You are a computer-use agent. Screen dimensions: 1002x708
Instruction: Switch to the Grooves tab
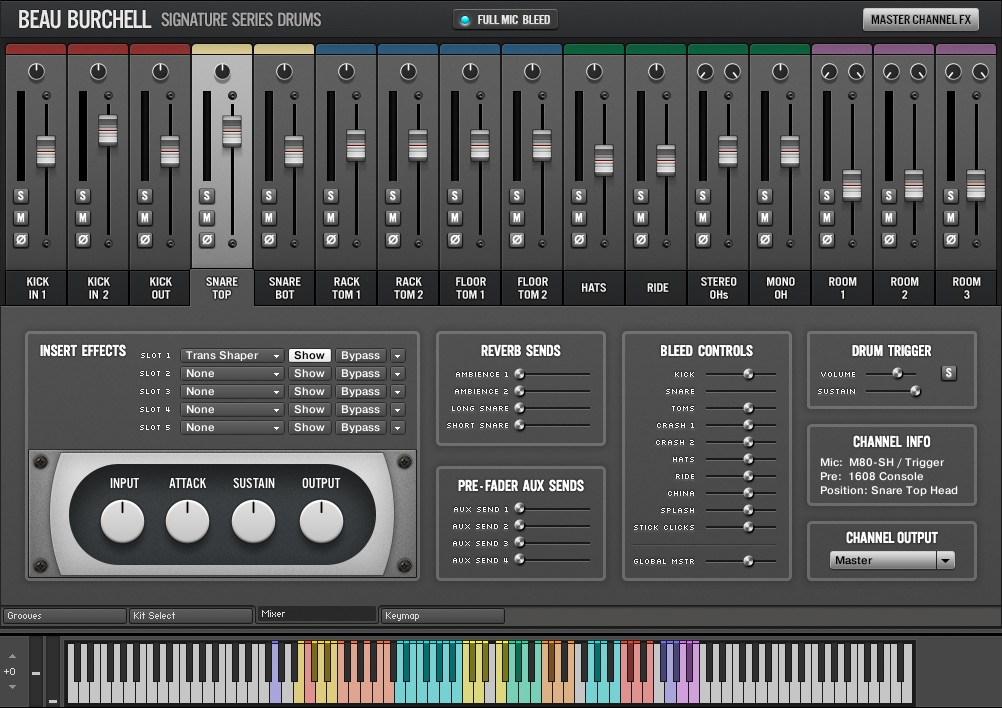click(x=64, y=616)
